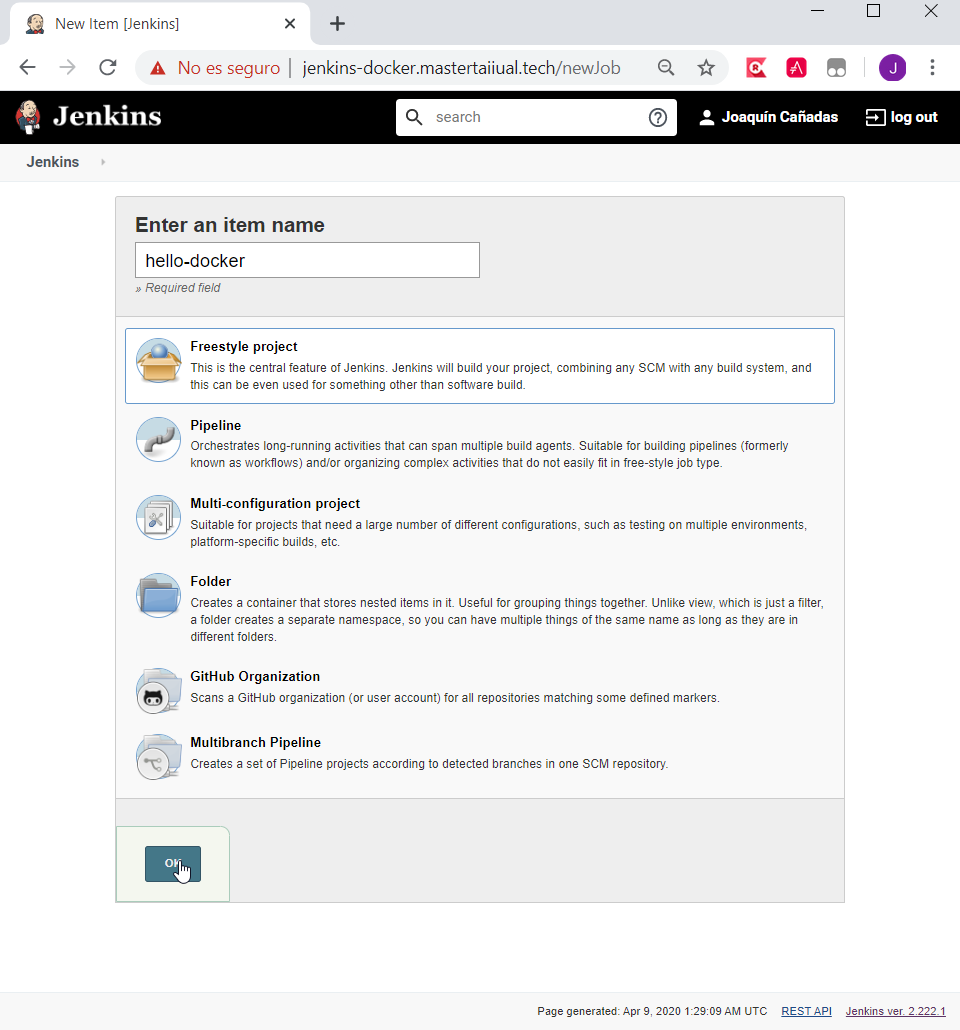Expand the breadcrumb chevron after Jenkins

pyautogui.click(x=102, y=162)
